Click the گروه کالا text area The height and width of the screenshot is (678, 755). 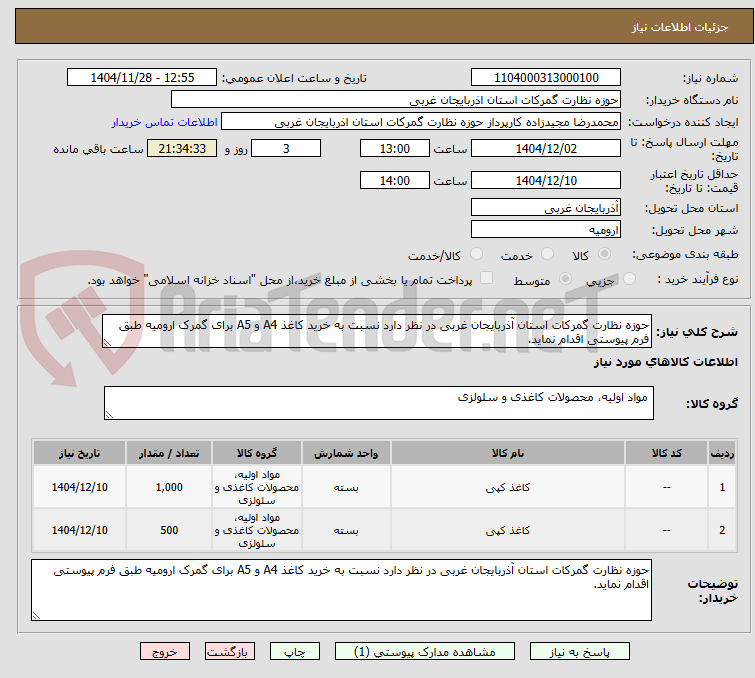tap(378, 403)
